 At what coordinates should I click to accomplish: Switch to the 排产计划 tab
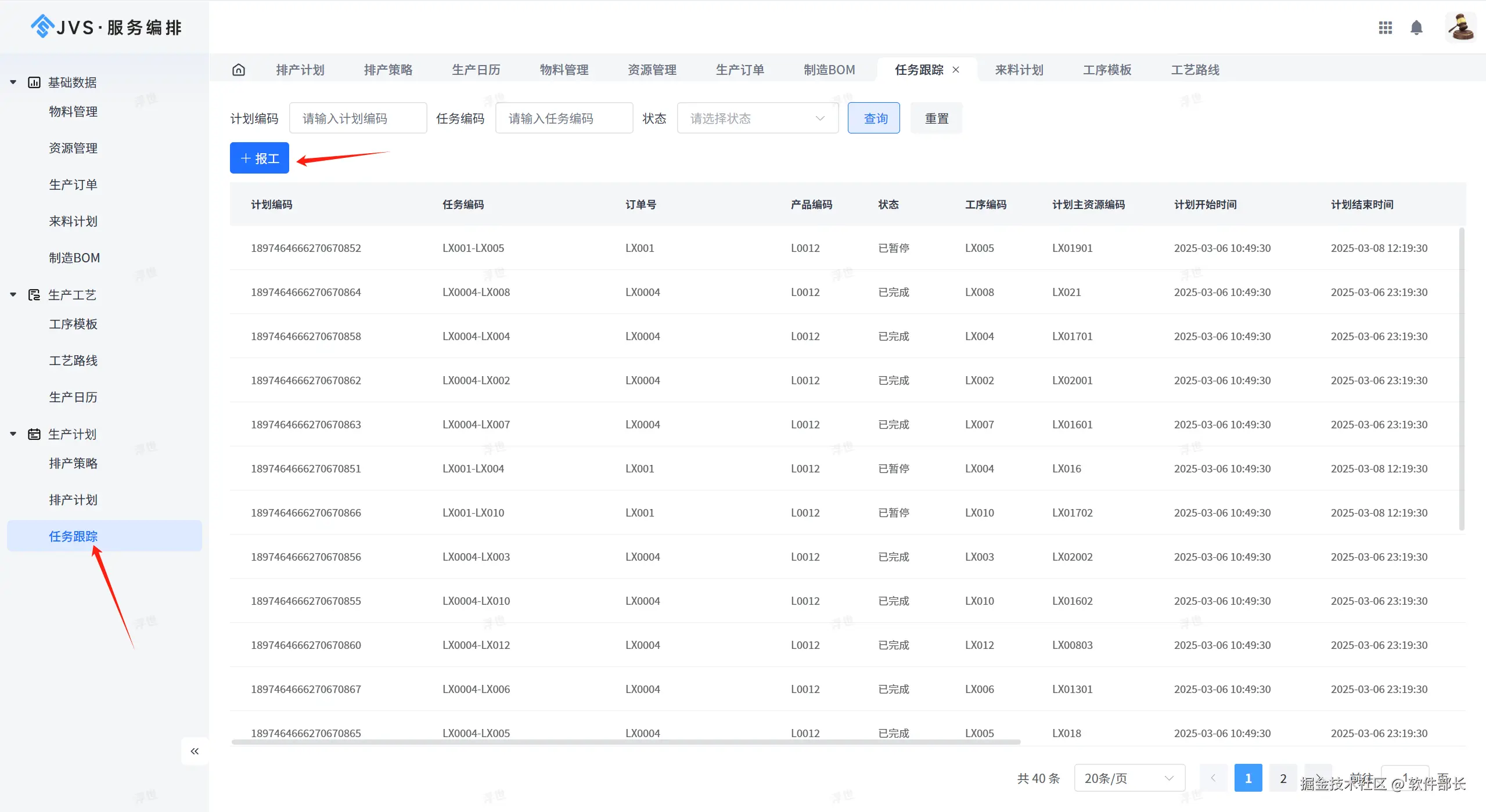tap(300, 70)
